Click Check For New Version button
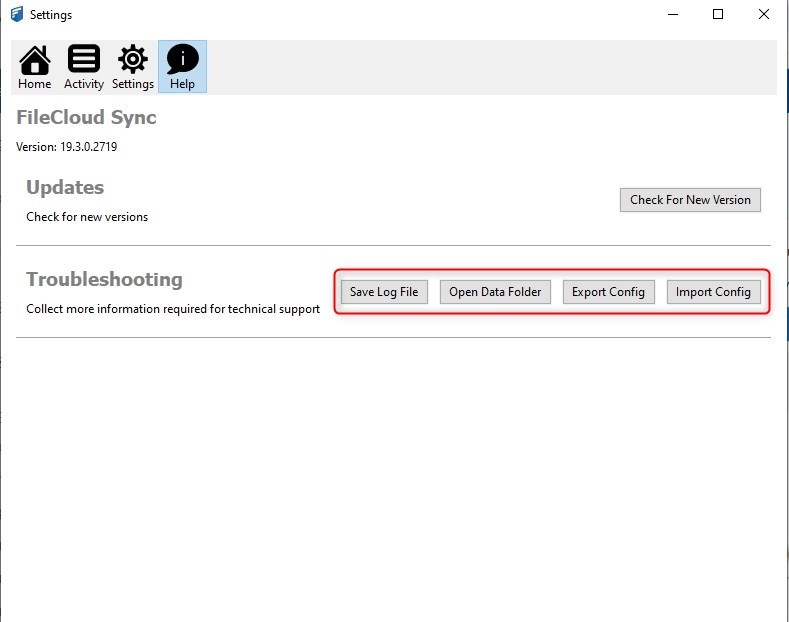Screen dimensions: 789x622 point(690,200)
